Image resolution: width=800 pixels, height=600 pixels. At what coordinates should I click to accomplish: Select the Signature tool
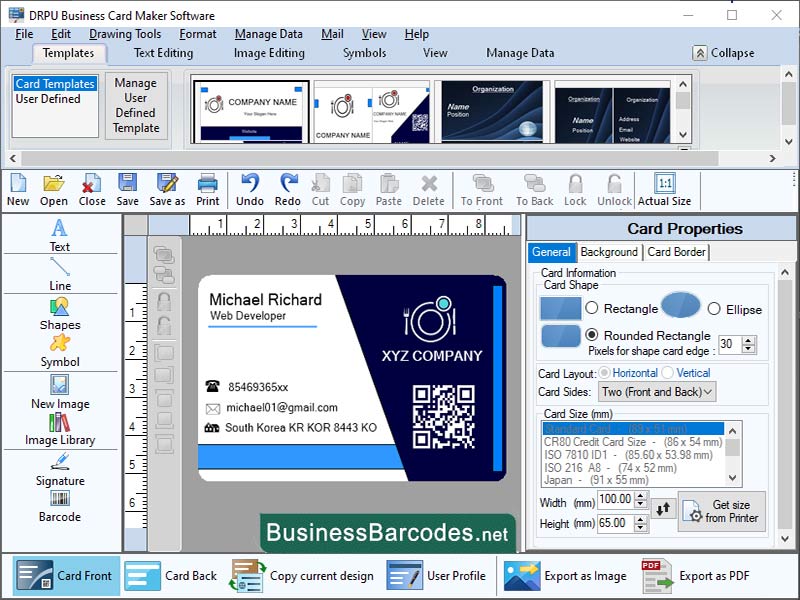59,474
